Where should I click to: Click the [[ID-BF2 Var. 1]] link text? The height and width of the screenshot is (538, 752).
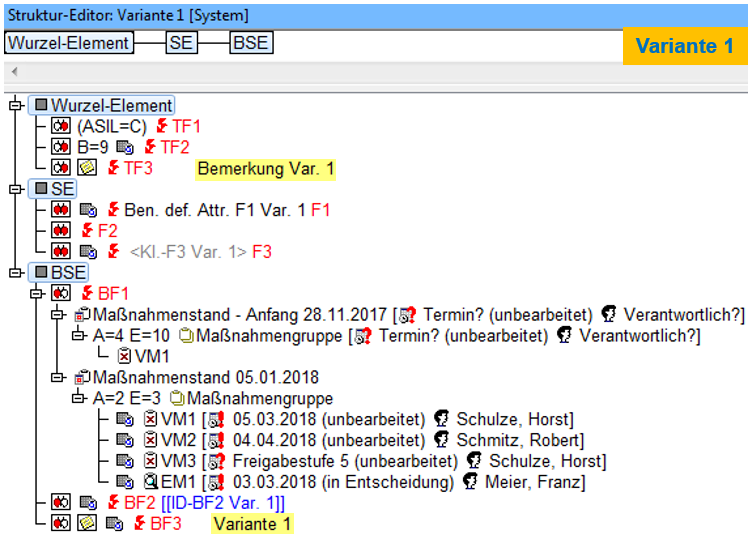tap(223, 503)
